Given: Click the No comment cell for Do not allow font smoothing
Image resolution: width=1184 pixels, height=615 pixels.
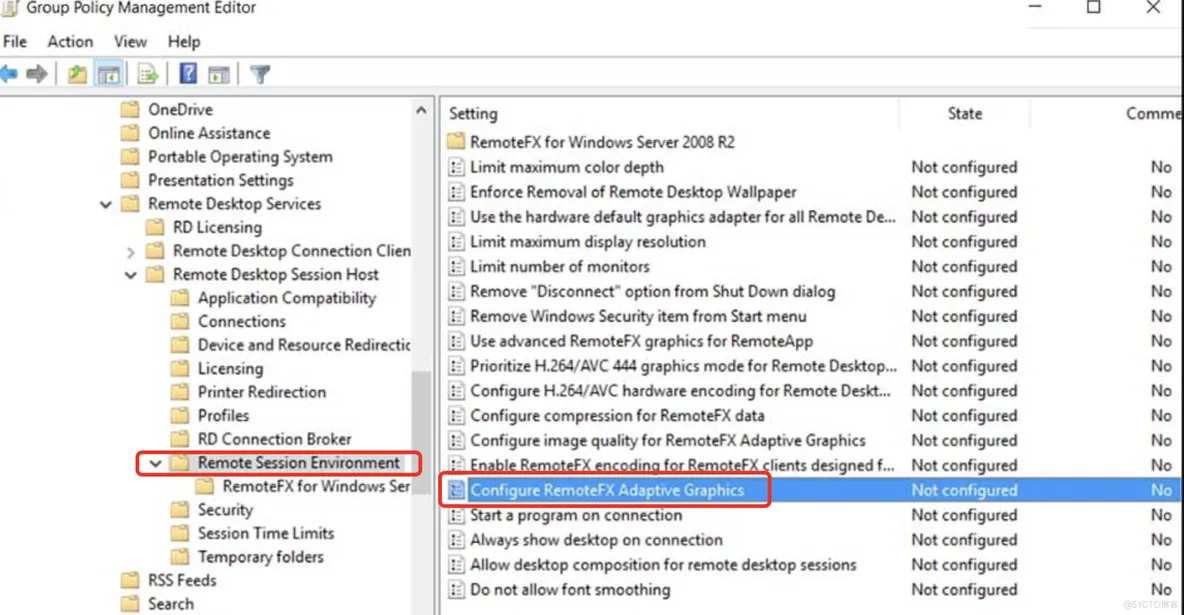Looking at the screenshot, I should (1161, 589).
